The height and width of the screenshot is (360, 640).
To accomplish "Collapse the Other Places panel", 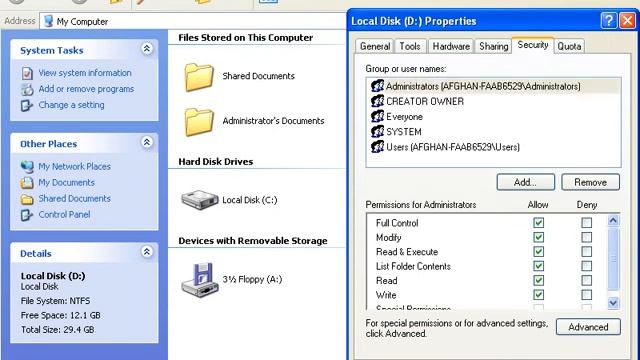I will 147,142.
